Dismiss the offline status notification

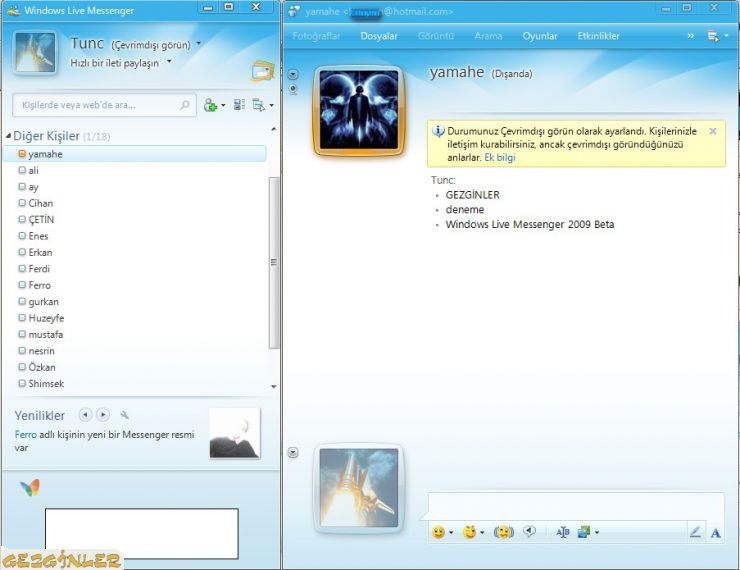pos(713,131)
